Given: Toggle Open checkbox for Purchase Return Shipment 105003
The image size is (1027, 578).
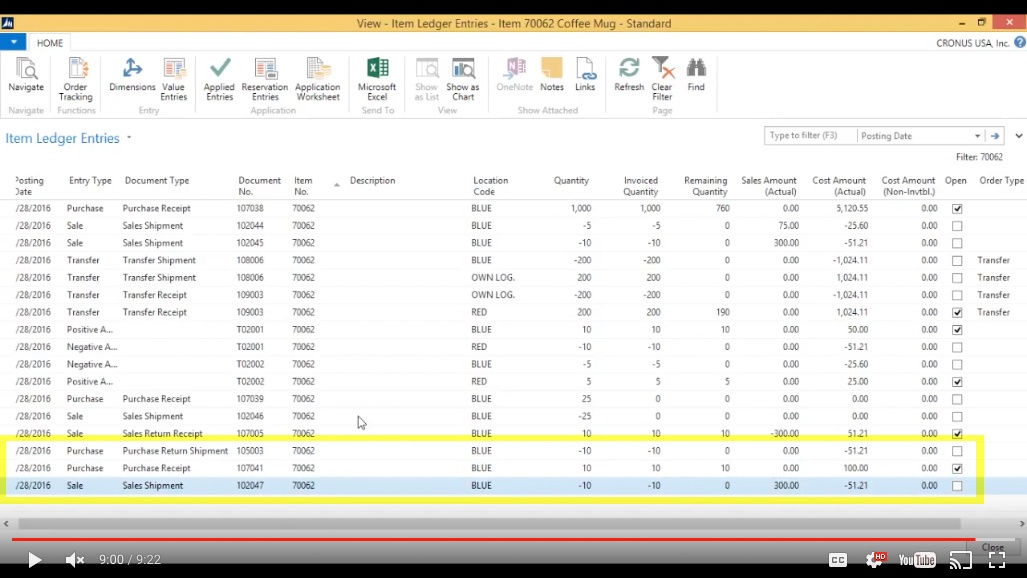Looking at the screenshot, I should pos(957,451).
